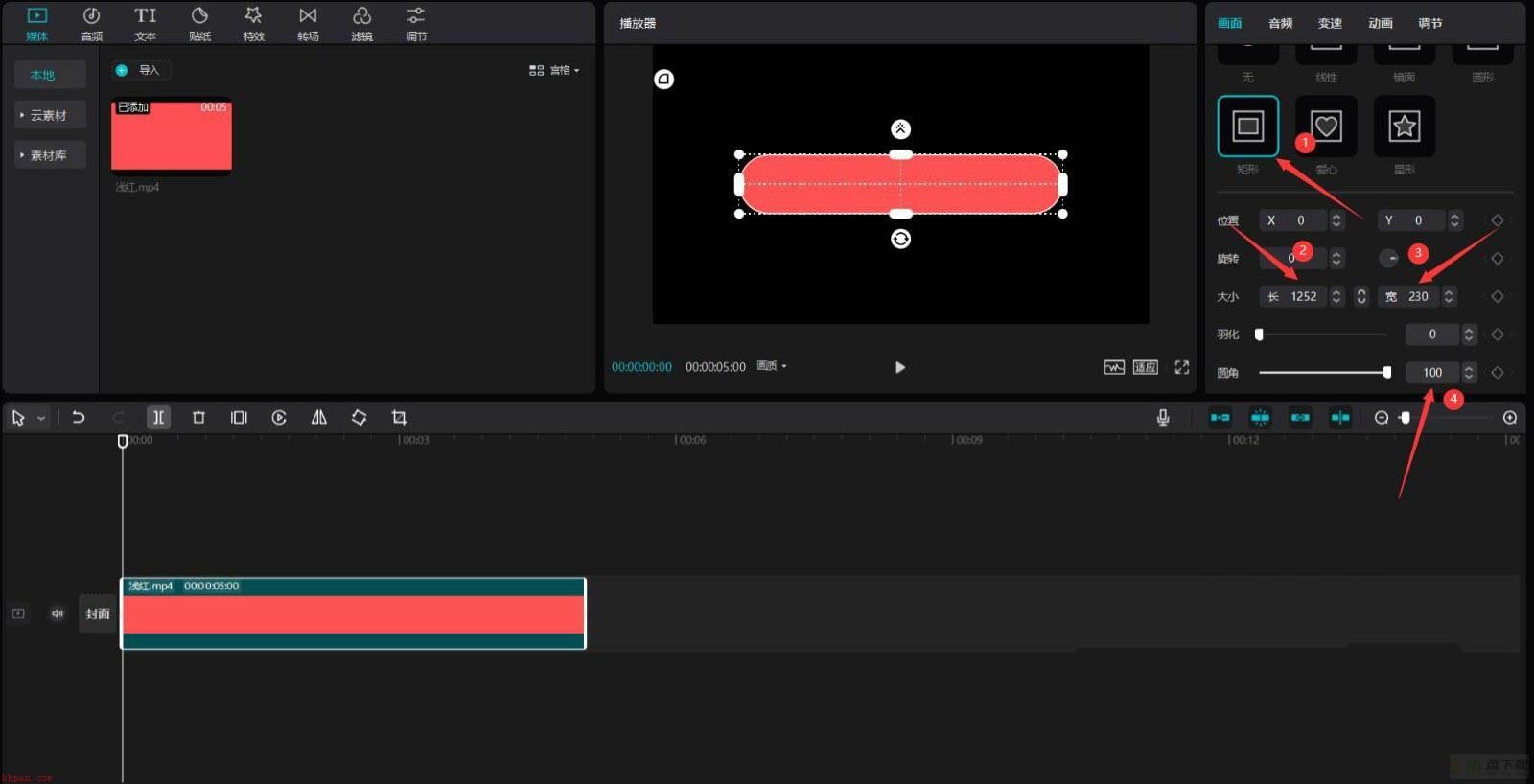Switch to the 变速 speed tab
This screenshot has width=1534, height=784.
(x=1330, y=23)
